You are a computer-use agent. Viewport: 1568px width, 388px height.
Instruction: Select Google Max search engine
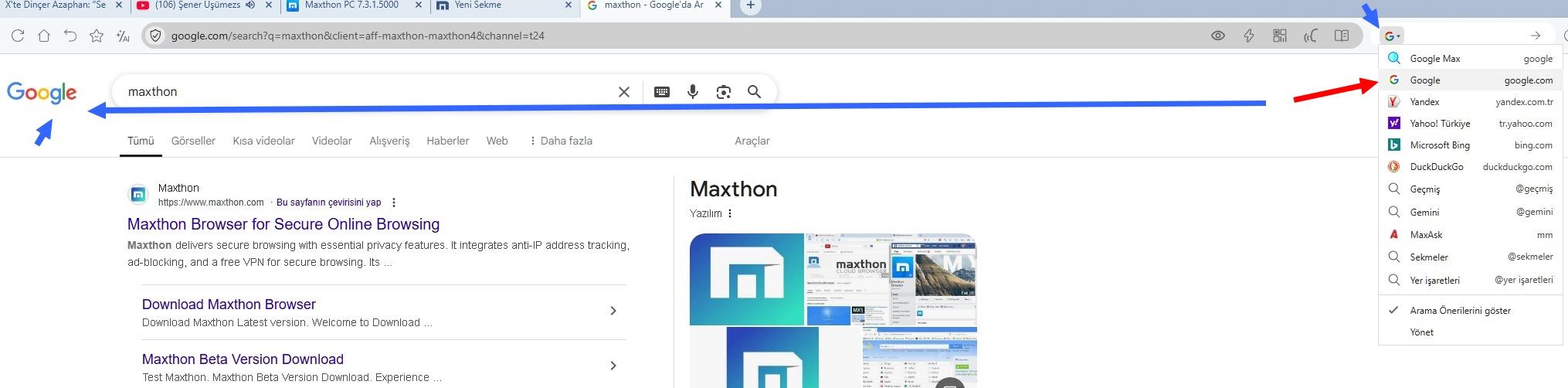pos(1470,58)
